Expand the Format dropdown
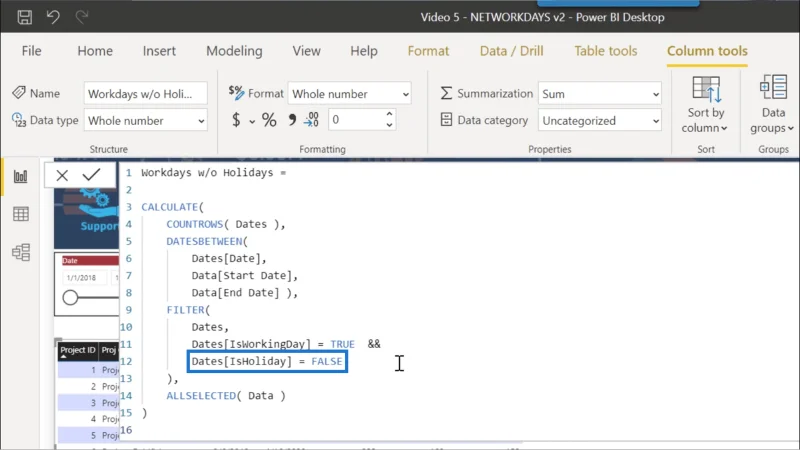The width and height of the screenshot is (800, 450). pyautogui.click(x=349, y=94)
